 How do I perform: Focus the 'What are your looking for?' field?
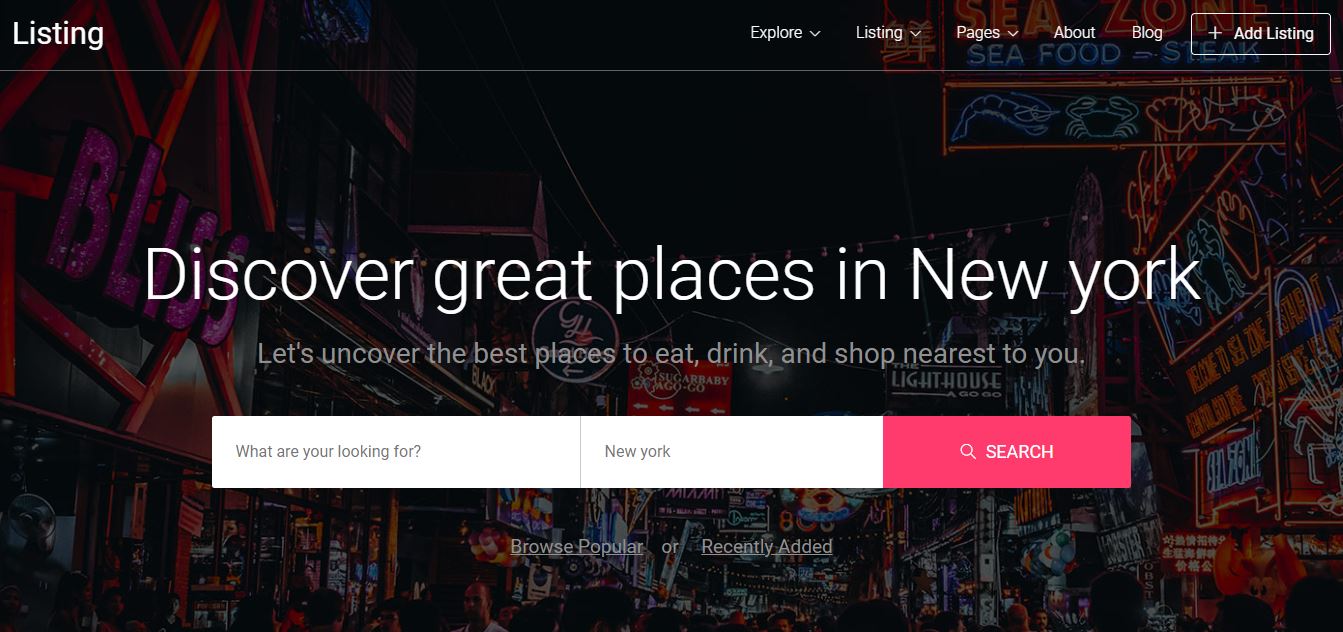(x=396, y=452)
